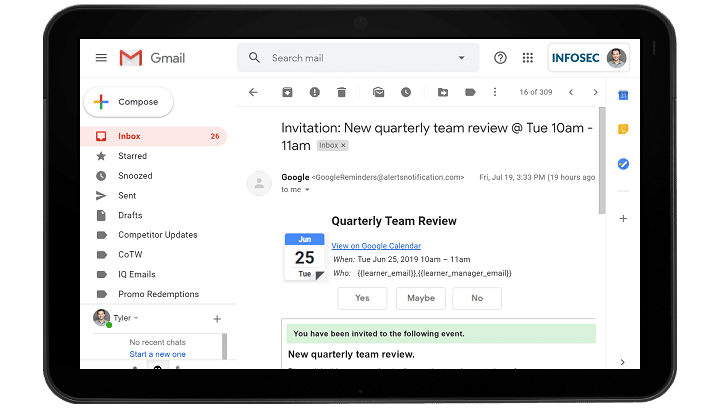Click the email vertical scrollbar

602,161
